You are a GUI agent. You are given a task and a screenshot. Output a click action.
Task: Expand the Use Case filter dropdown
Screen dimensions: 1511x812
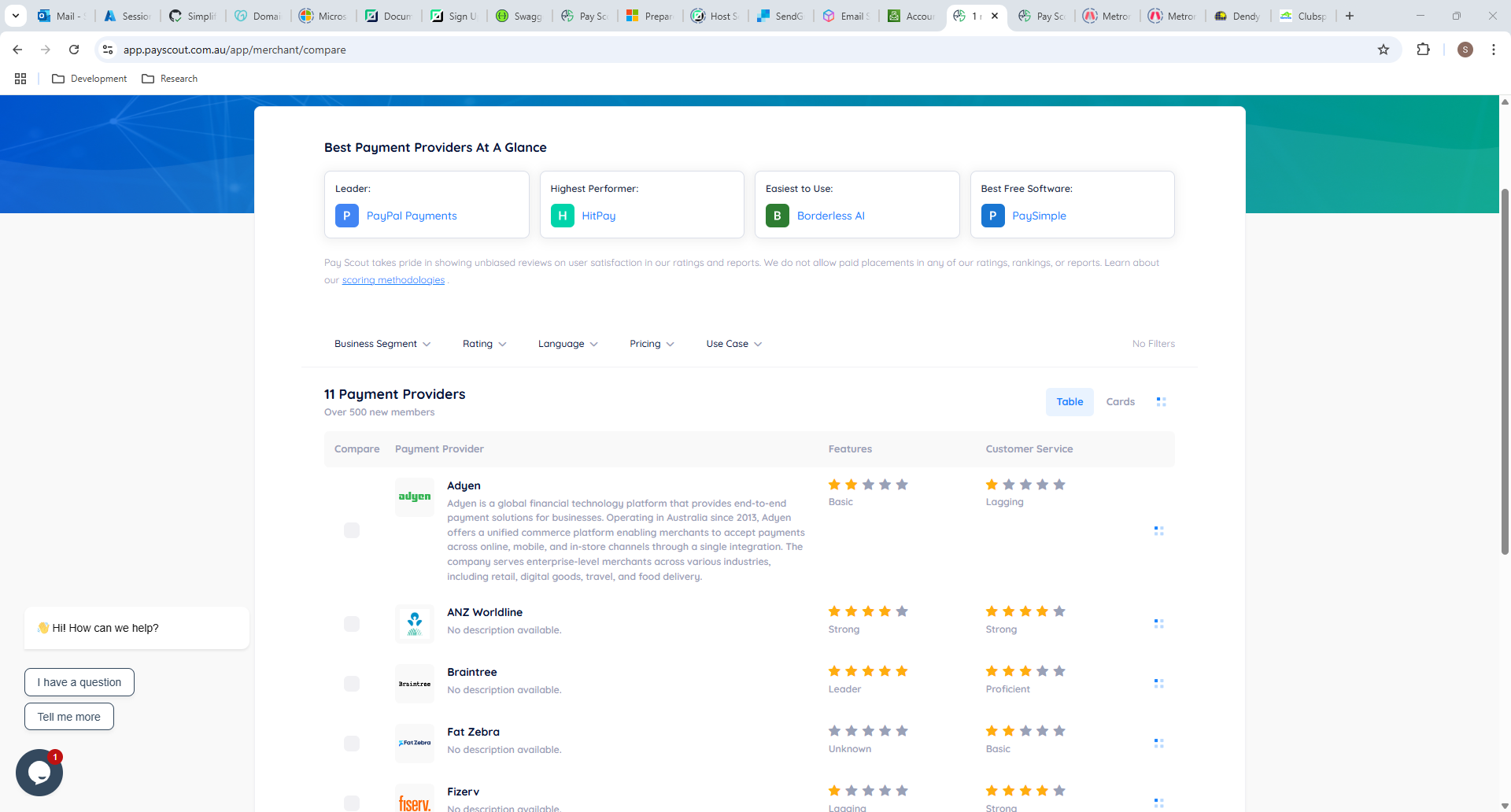click(x=734, y=344)
